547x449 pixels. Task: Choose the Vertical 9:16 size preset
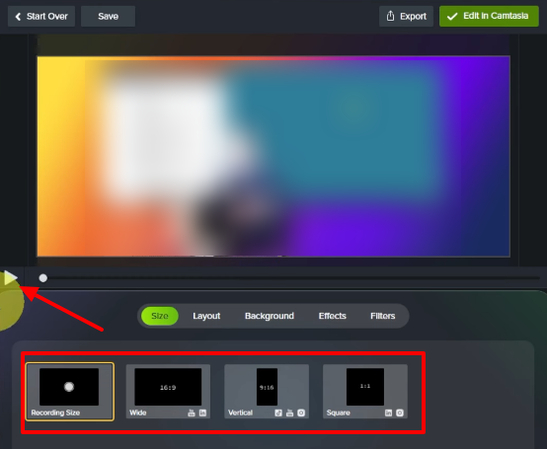[x=267, y=391]
